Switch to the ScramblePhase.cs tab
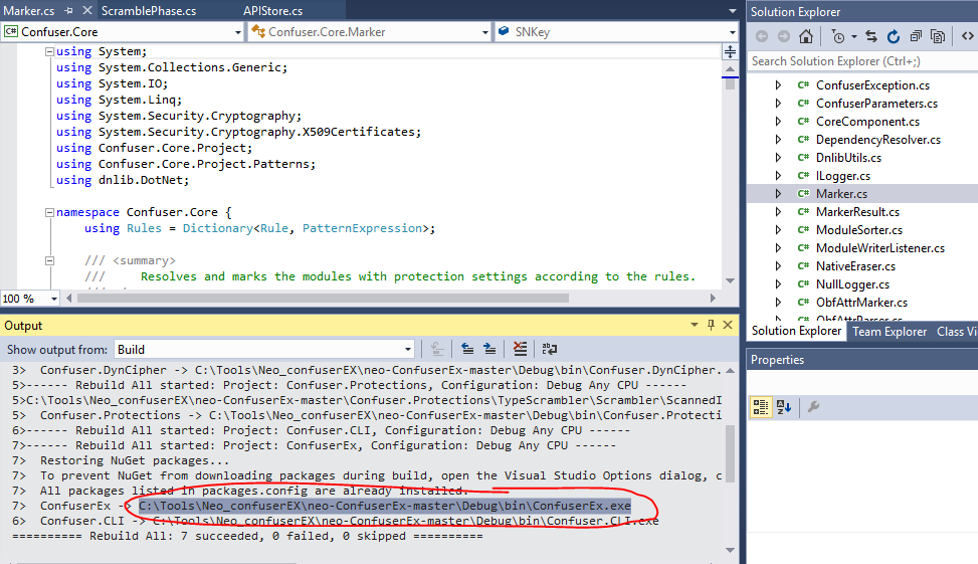Screen dimensions: 978x564 [148, 11]
